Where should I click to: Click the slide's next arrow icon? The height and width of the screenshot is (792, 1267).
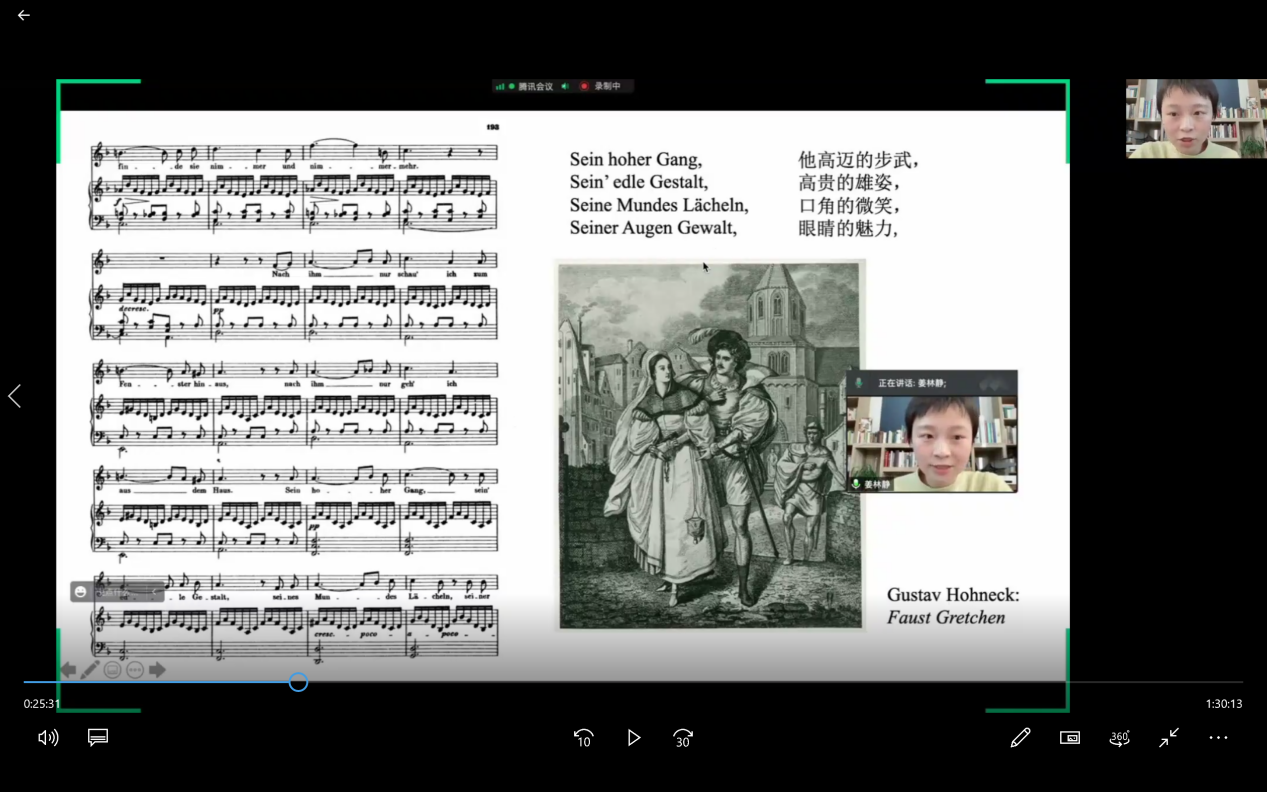[x=157, y=670]
